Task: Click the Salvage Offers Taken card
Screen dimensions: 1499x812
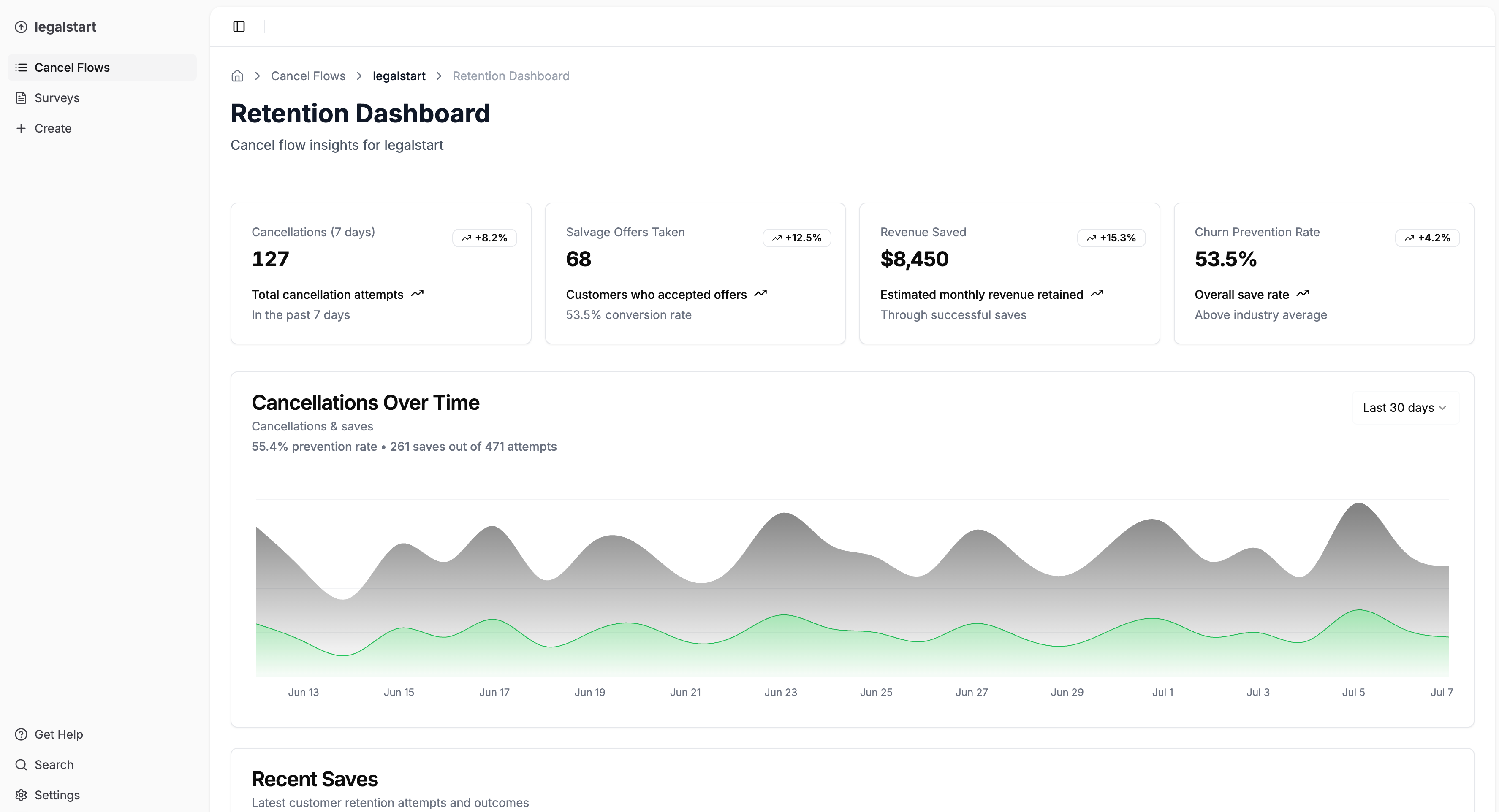Action: click(x=695, y=273)
